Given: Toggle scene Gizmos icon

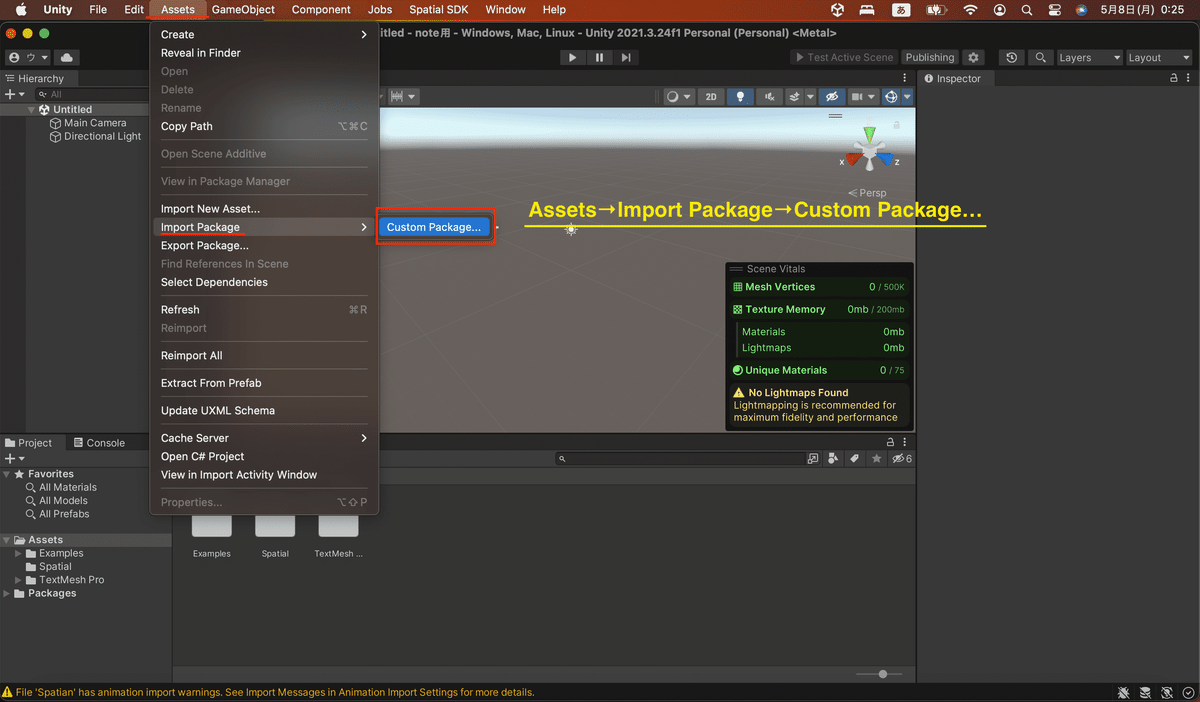Looking at the screenshot, I should (x=891, y=97).
